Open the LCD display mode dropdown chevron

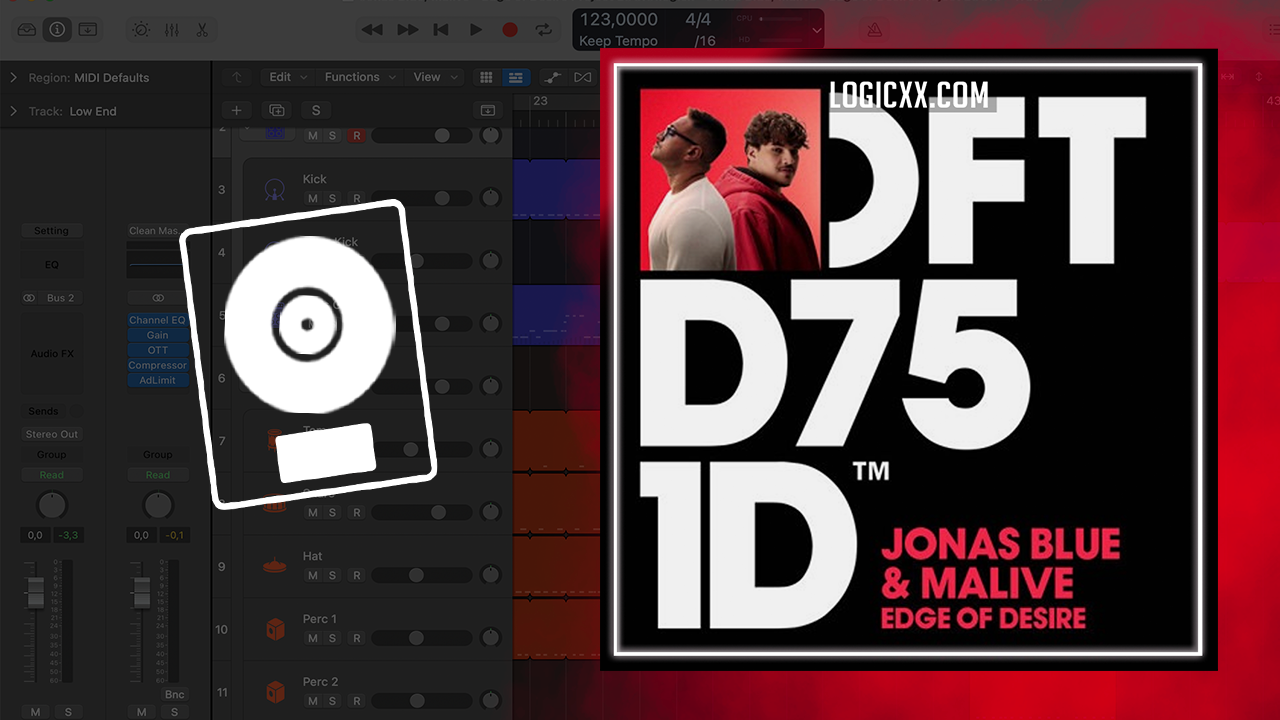(816, 31)
